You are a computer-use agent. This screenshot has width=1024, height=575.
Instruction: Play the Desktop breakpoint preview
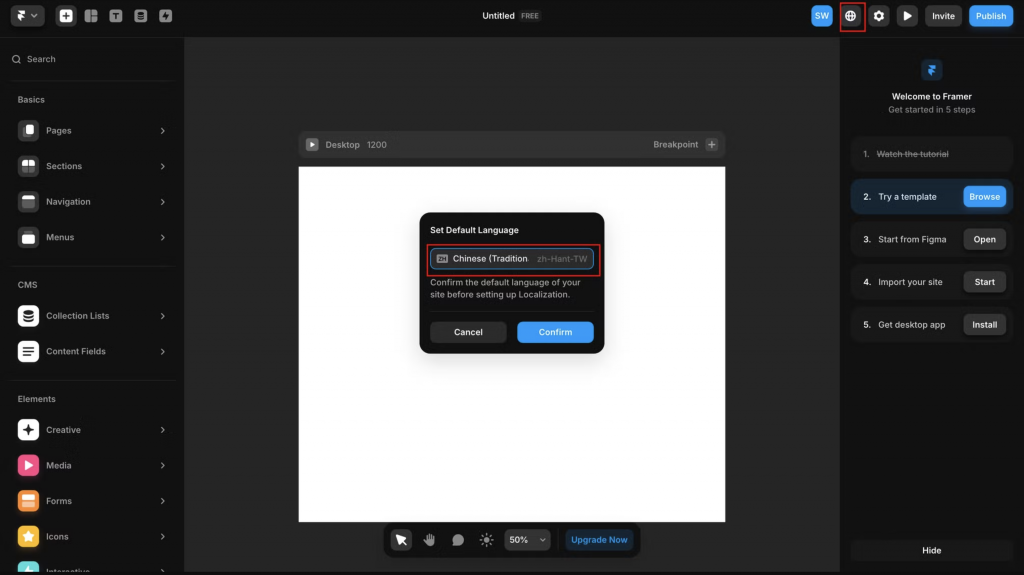(312, 144)
